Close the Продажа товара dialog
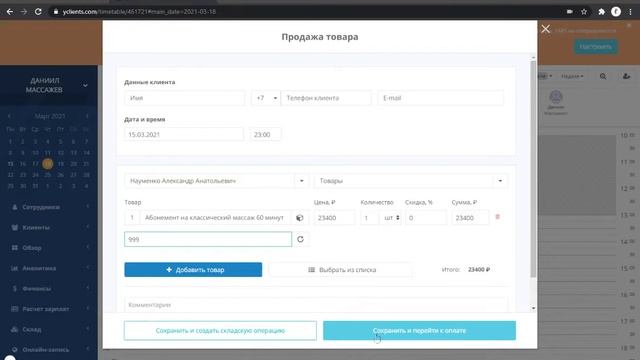 [x=545, y=29]
